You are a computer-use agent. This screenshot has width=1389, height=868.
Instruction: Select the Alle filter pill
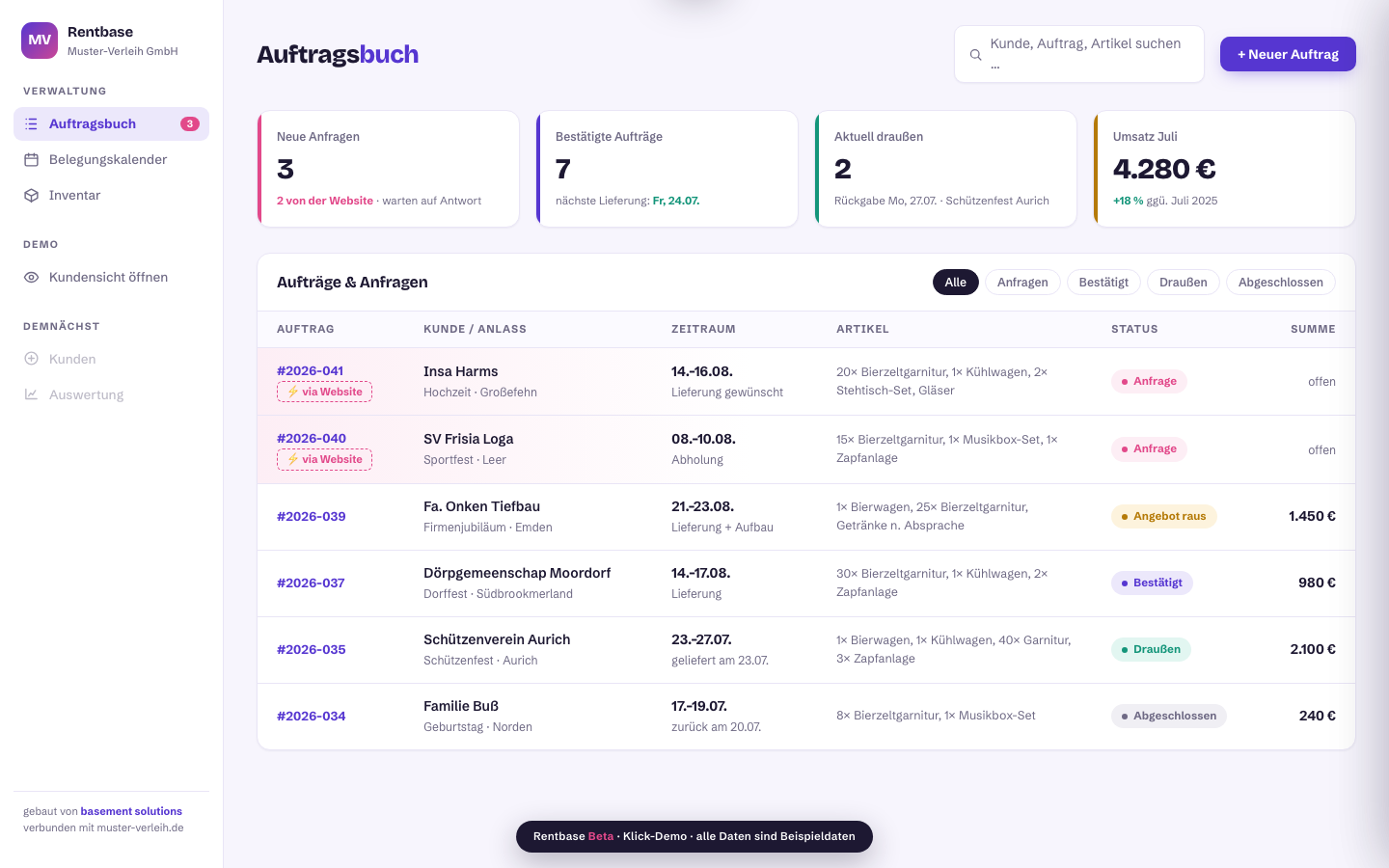click(956, 282)
